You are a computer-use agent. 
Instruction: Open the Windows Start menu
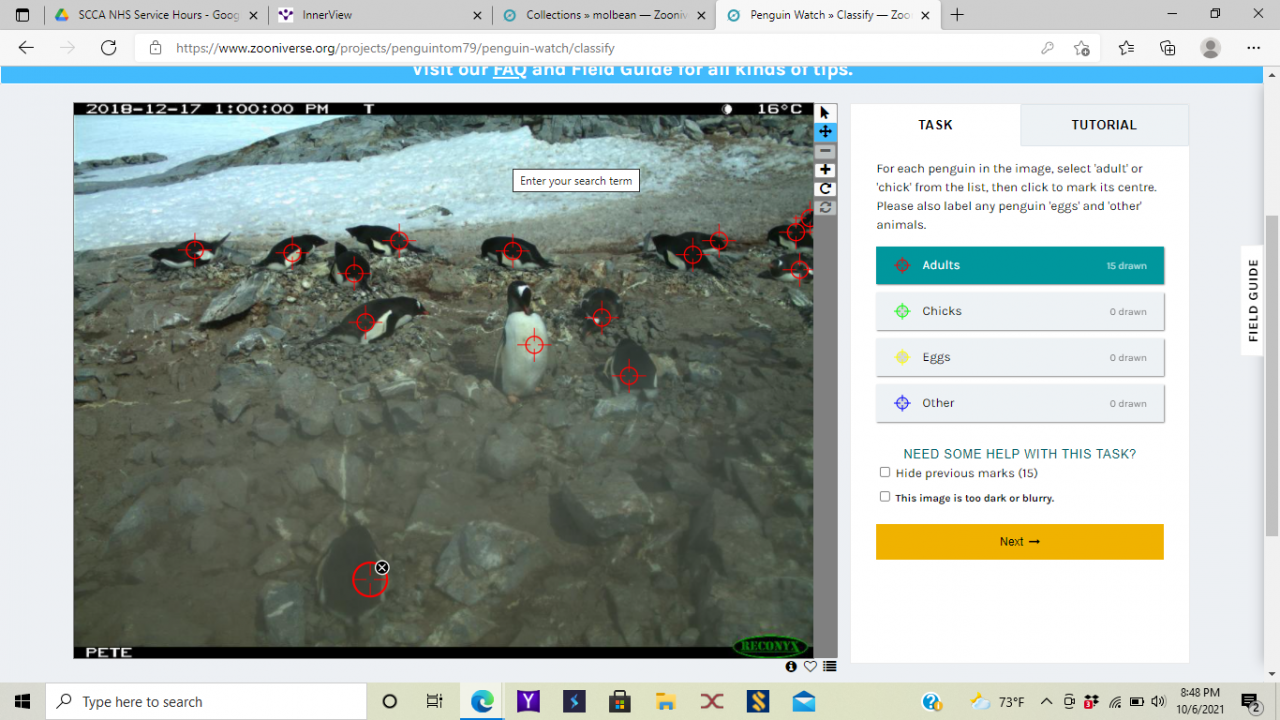23,701
